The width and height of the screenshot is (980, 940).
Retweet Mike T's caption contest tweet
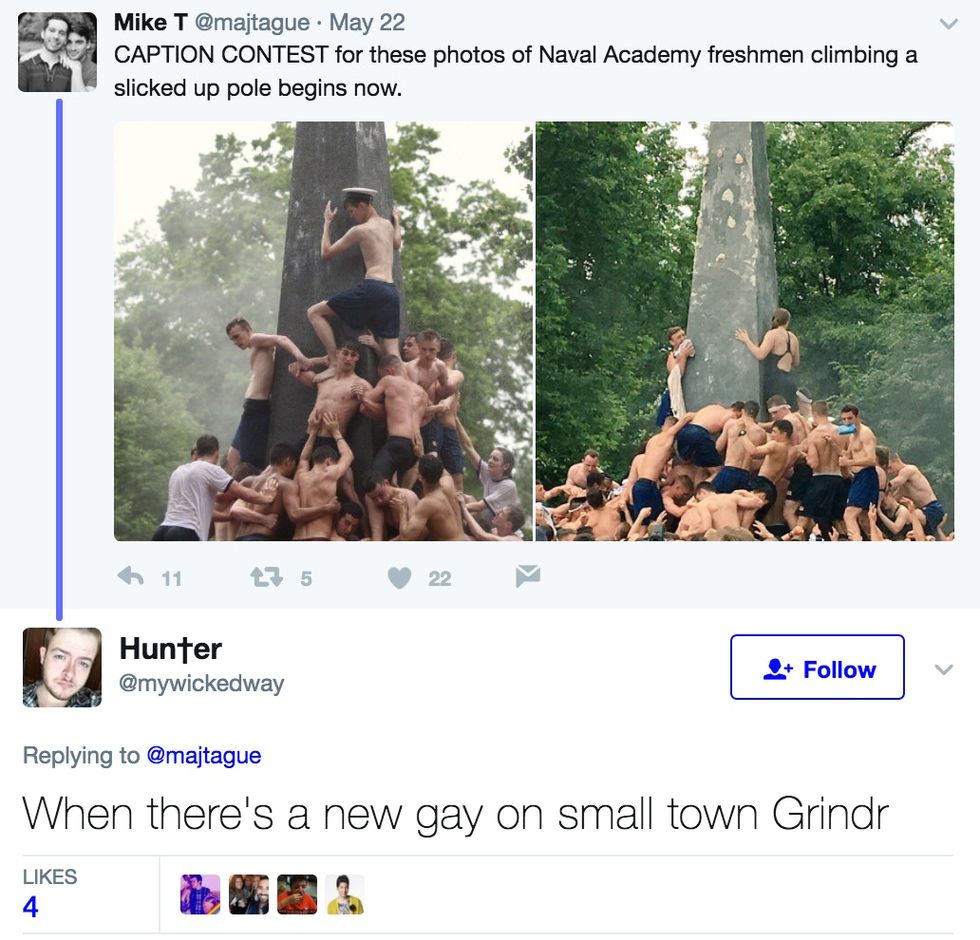[267, 576]
